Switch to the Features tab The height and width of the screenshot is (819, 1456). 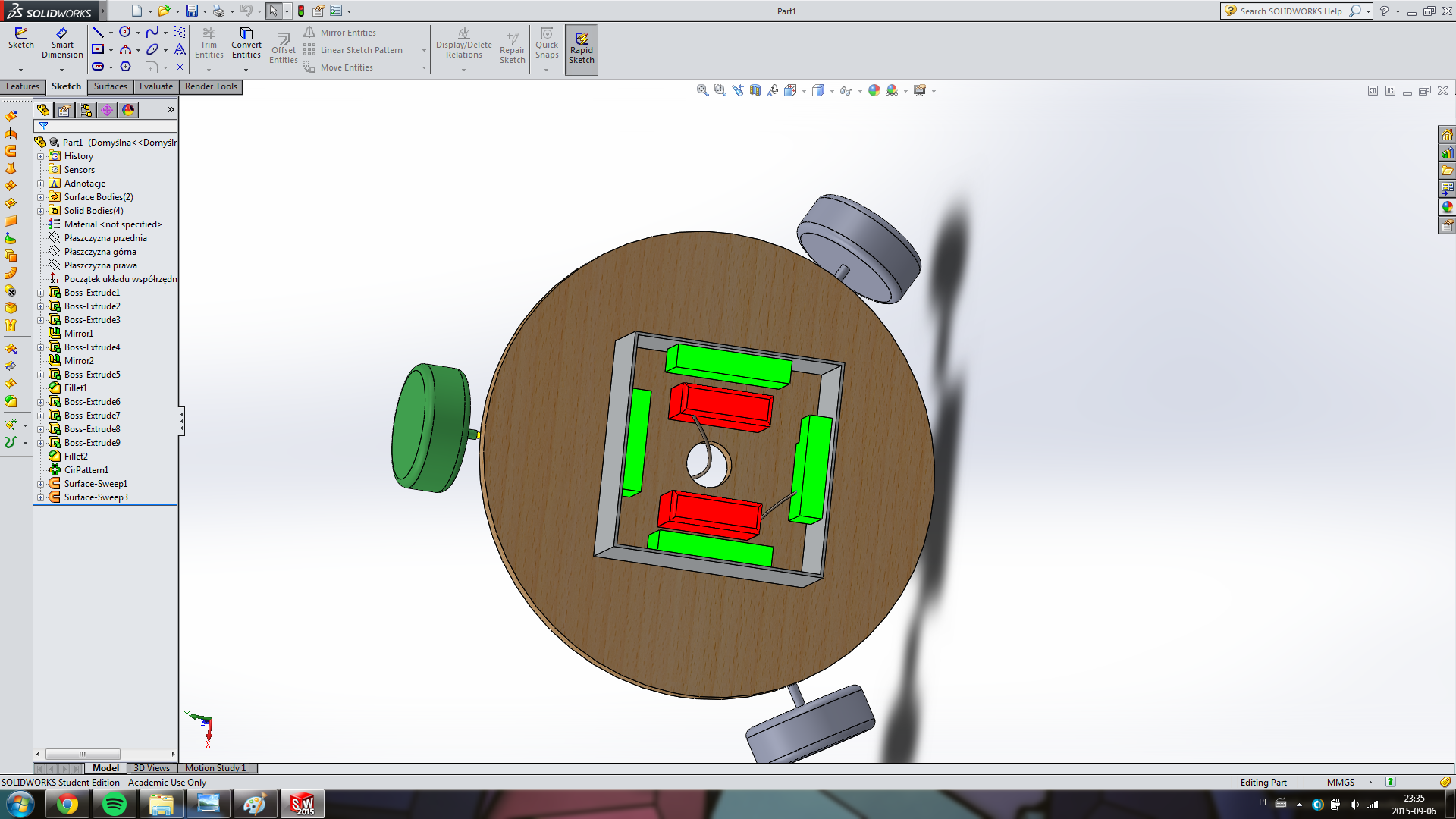[23, 86]
